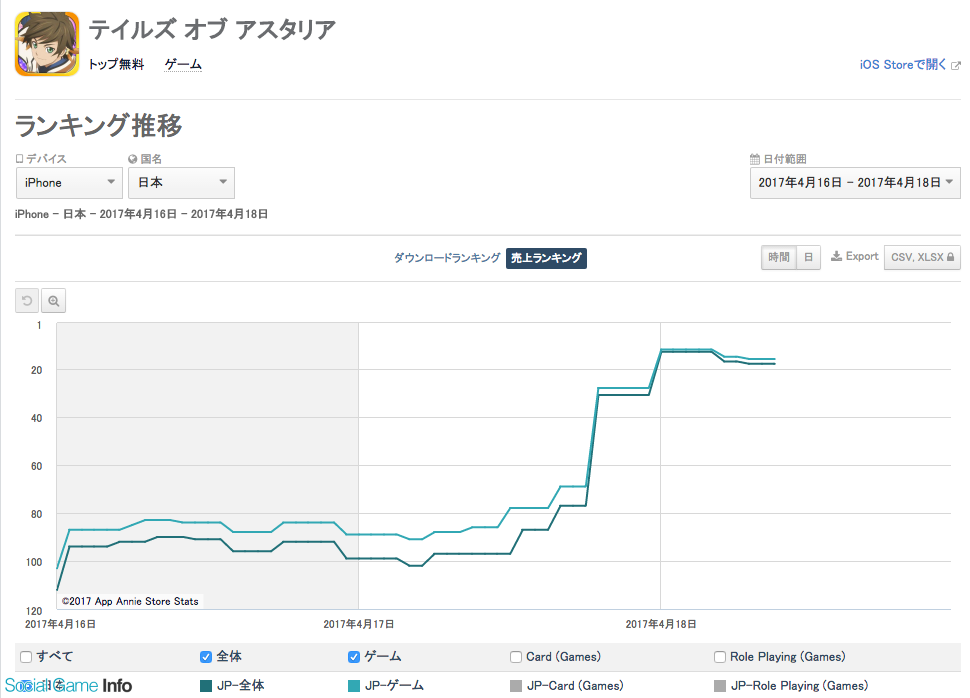The width and height of the screenshot is (970, 698).
Task: Click the ランキング推移 heading
Action: point(98,126)
